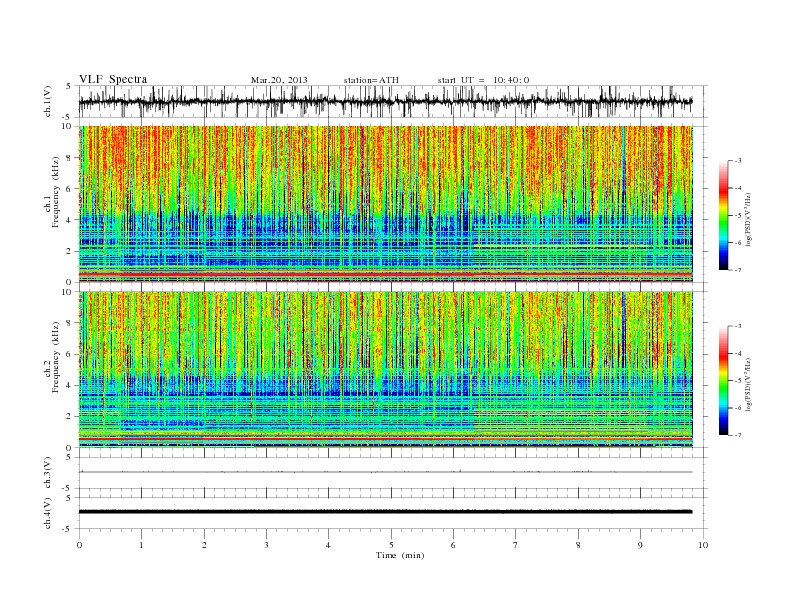Image resolution: width=792 pixels, height=612 pixels.
Task: Click the time axis tick label '2'
Action: (204, 545)
